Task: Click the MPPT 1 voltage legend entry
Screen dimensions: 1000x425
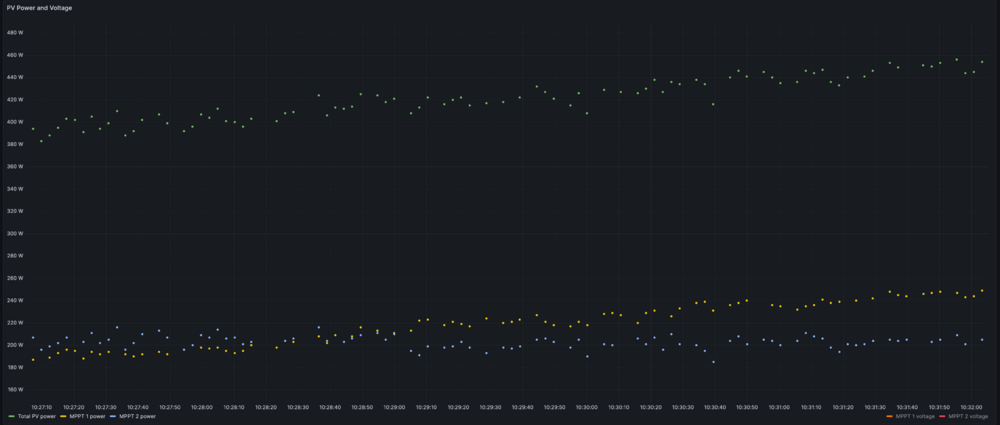Action: [913, 416]
